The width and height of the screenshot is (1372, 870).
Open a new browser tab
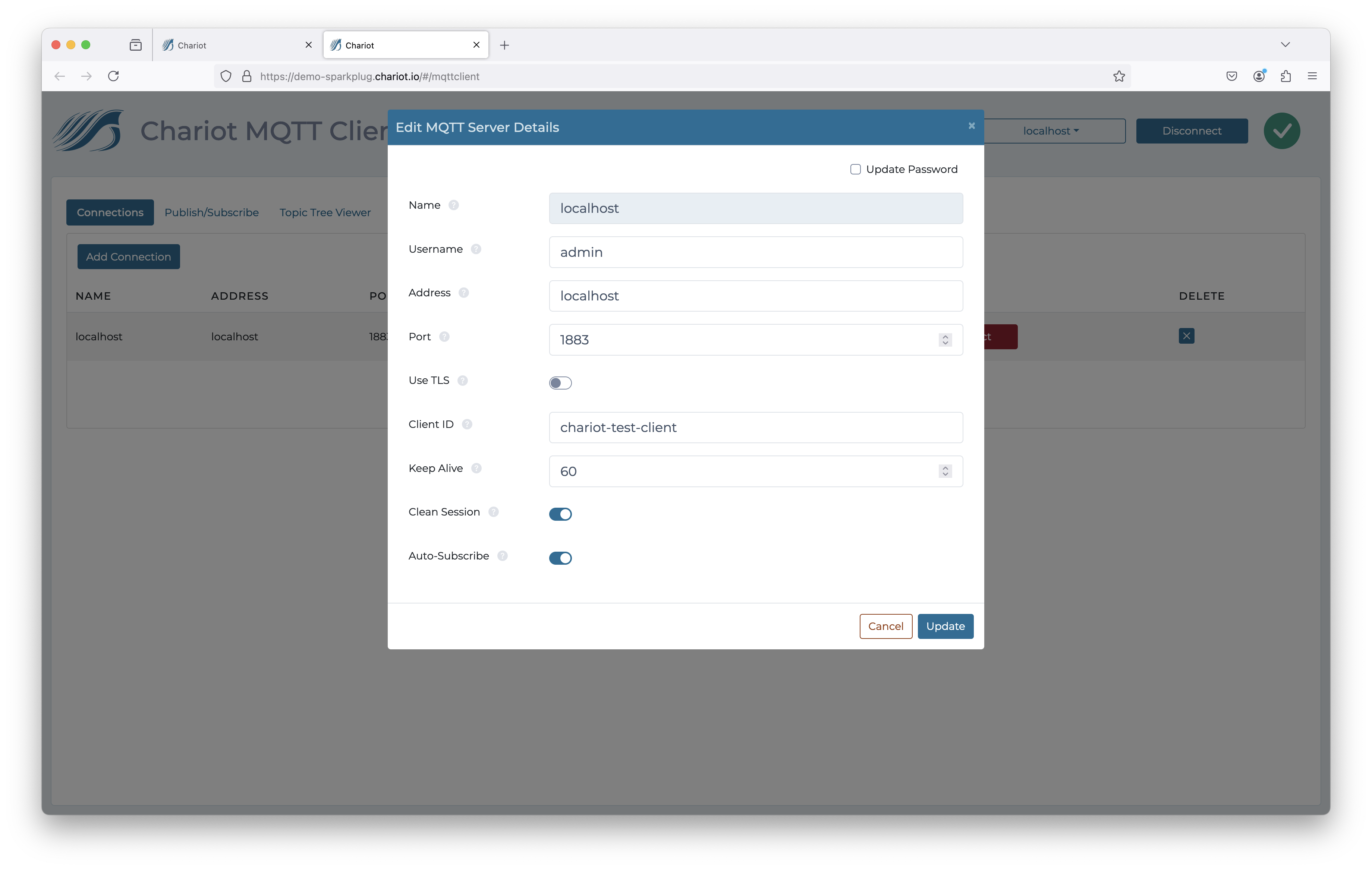[x=504, y=45]
